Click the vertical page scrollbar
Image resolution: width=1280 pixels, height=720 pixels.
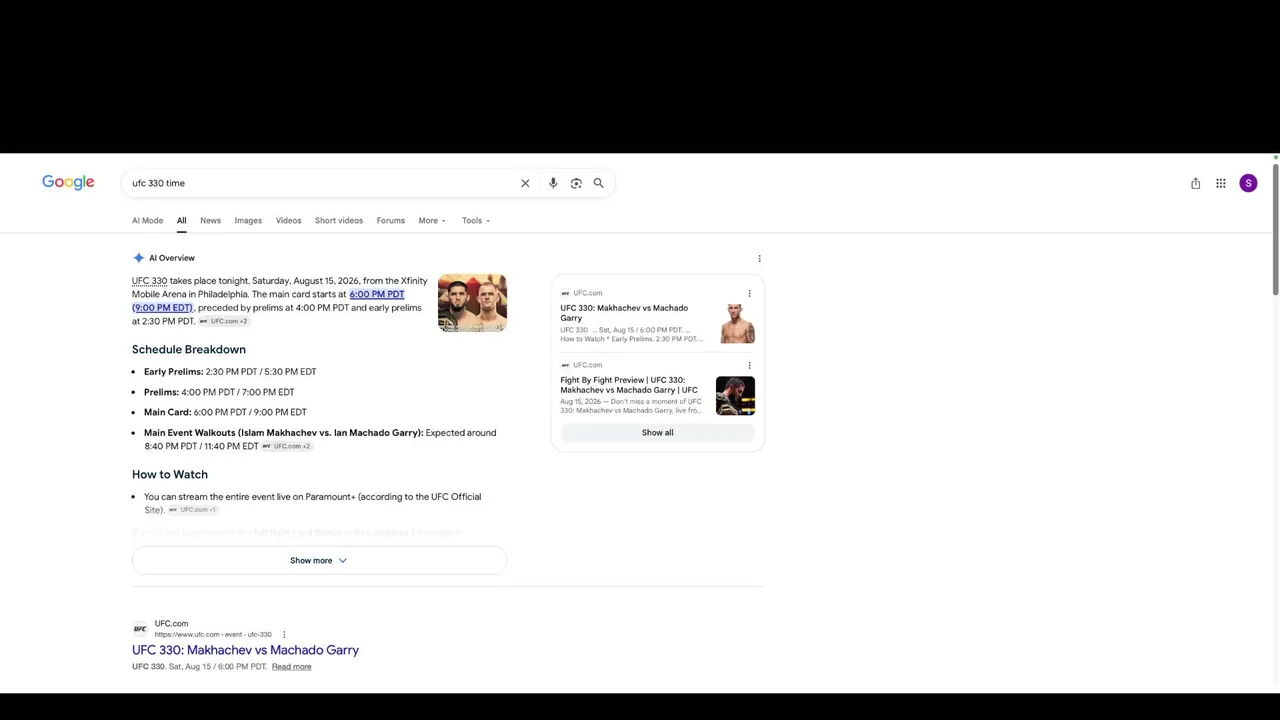1276,228
